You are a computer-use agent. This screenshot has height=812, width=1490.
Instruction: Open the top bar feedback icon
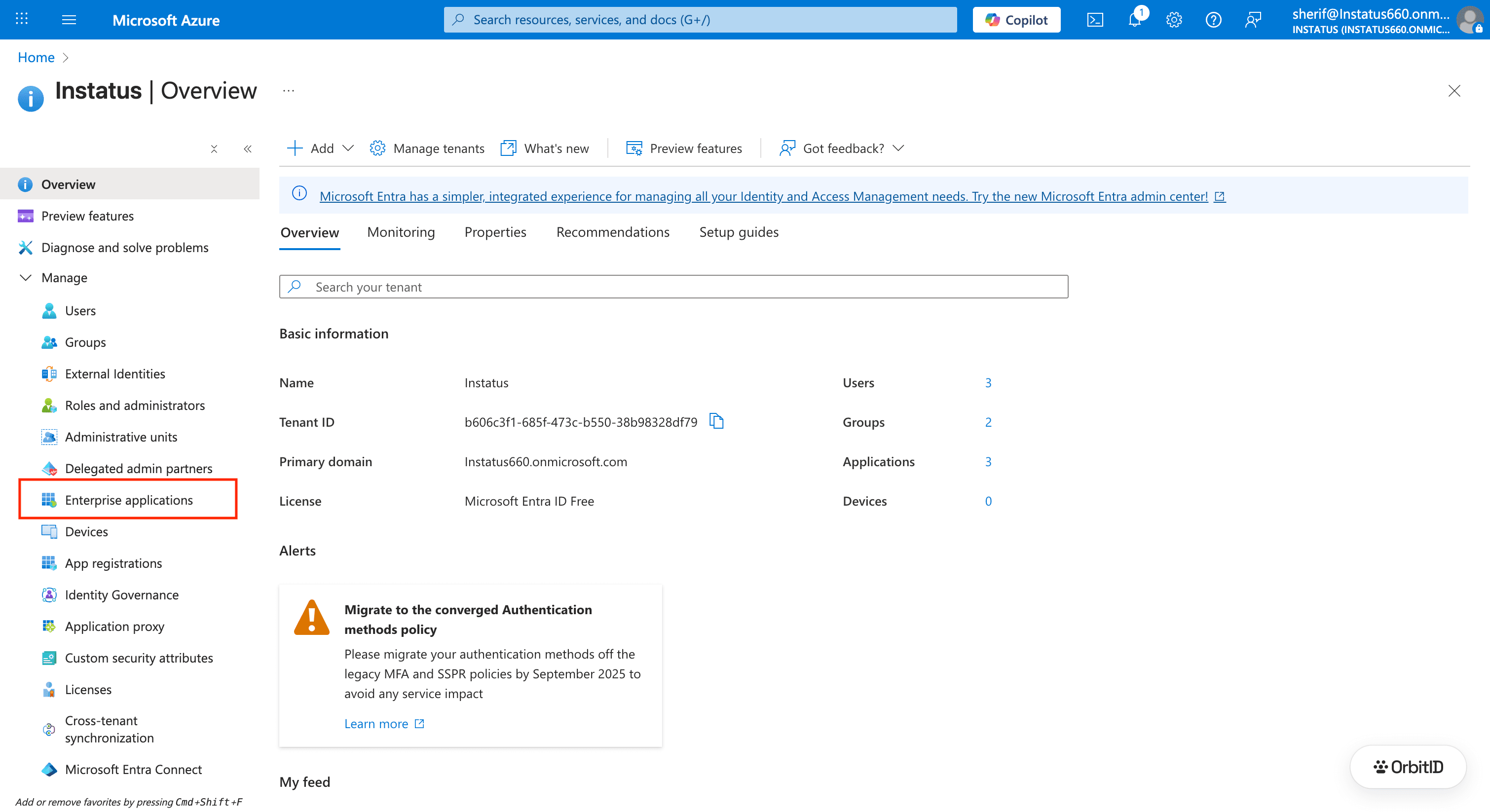coord(1252,20)
